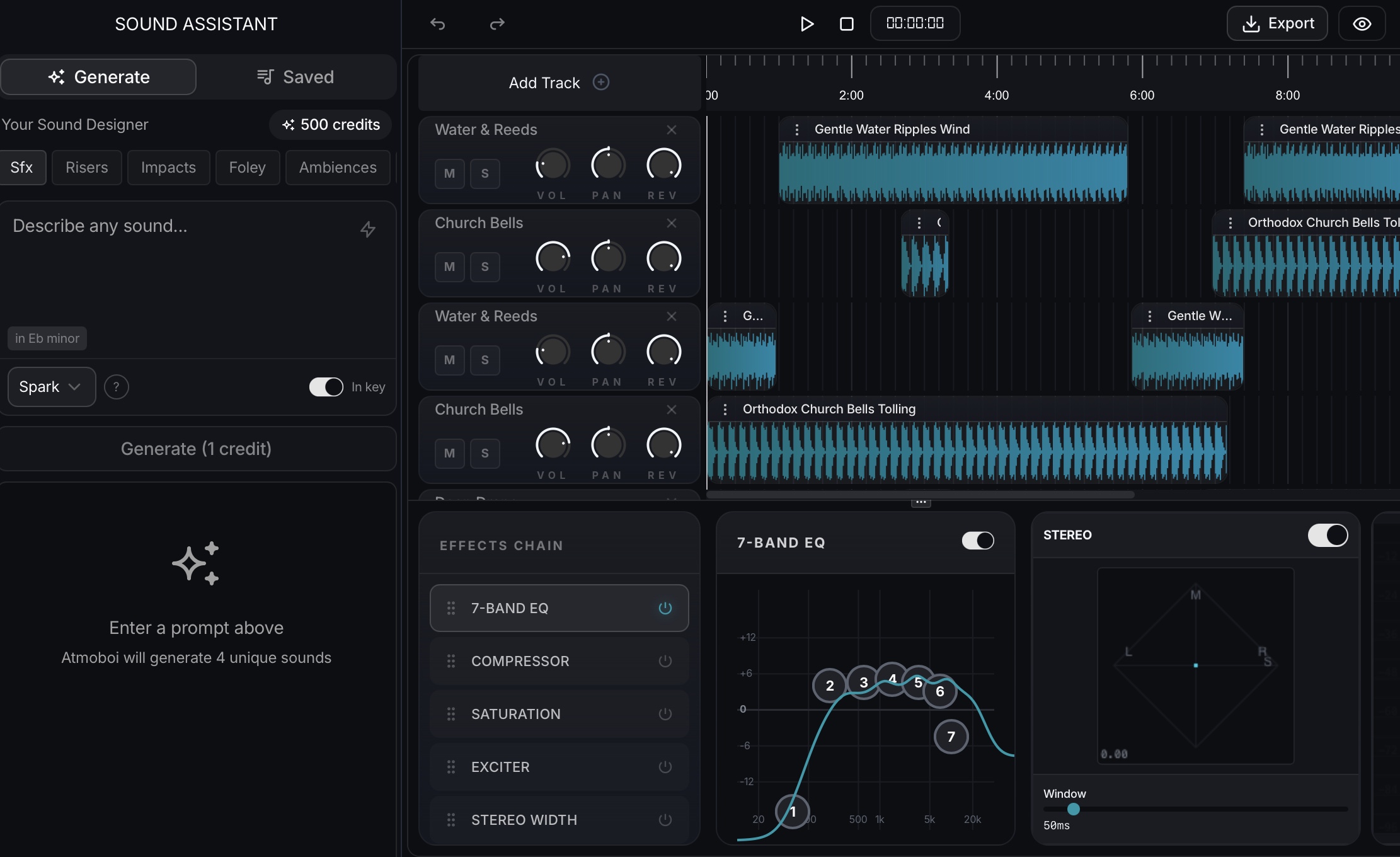Click the question mark help icon
This screenshot has width=1400, height=857.
click(x=116, y=387)
